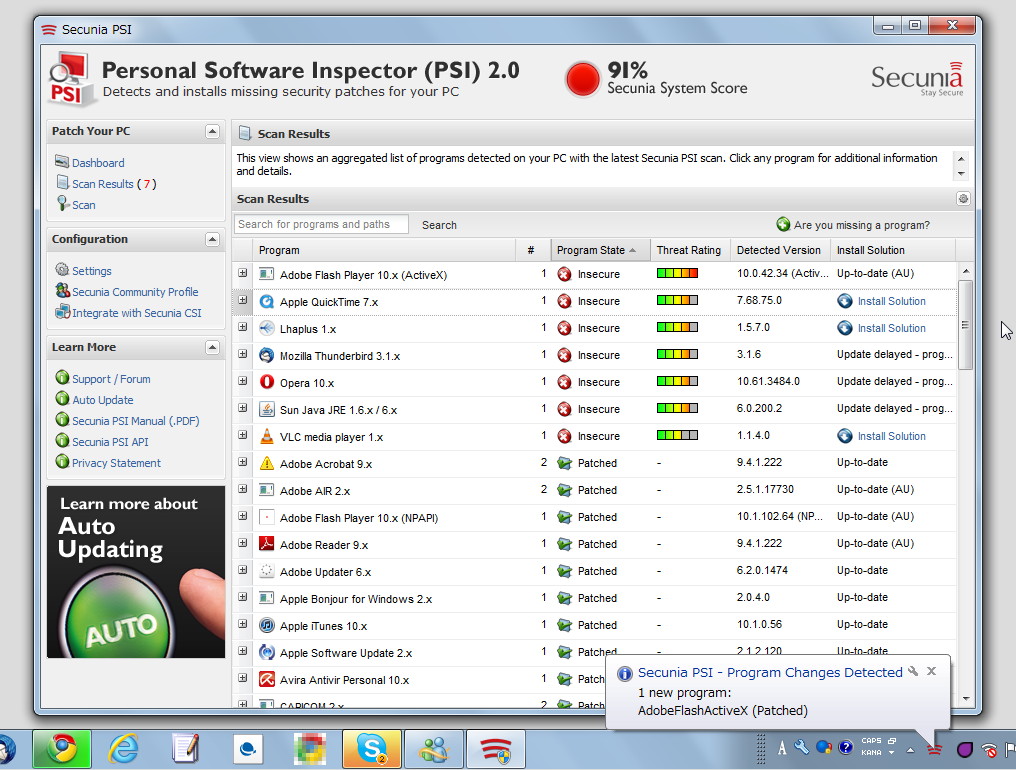This screenshot has height=770, width=1016.
Task: Expand the Opera 10.x row
Action: [x=242, y=381]
